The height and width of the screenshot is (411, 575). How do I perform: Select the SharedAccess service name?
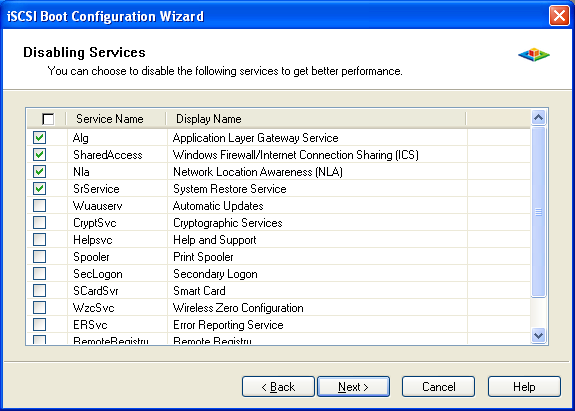click(x=107, y=155)
